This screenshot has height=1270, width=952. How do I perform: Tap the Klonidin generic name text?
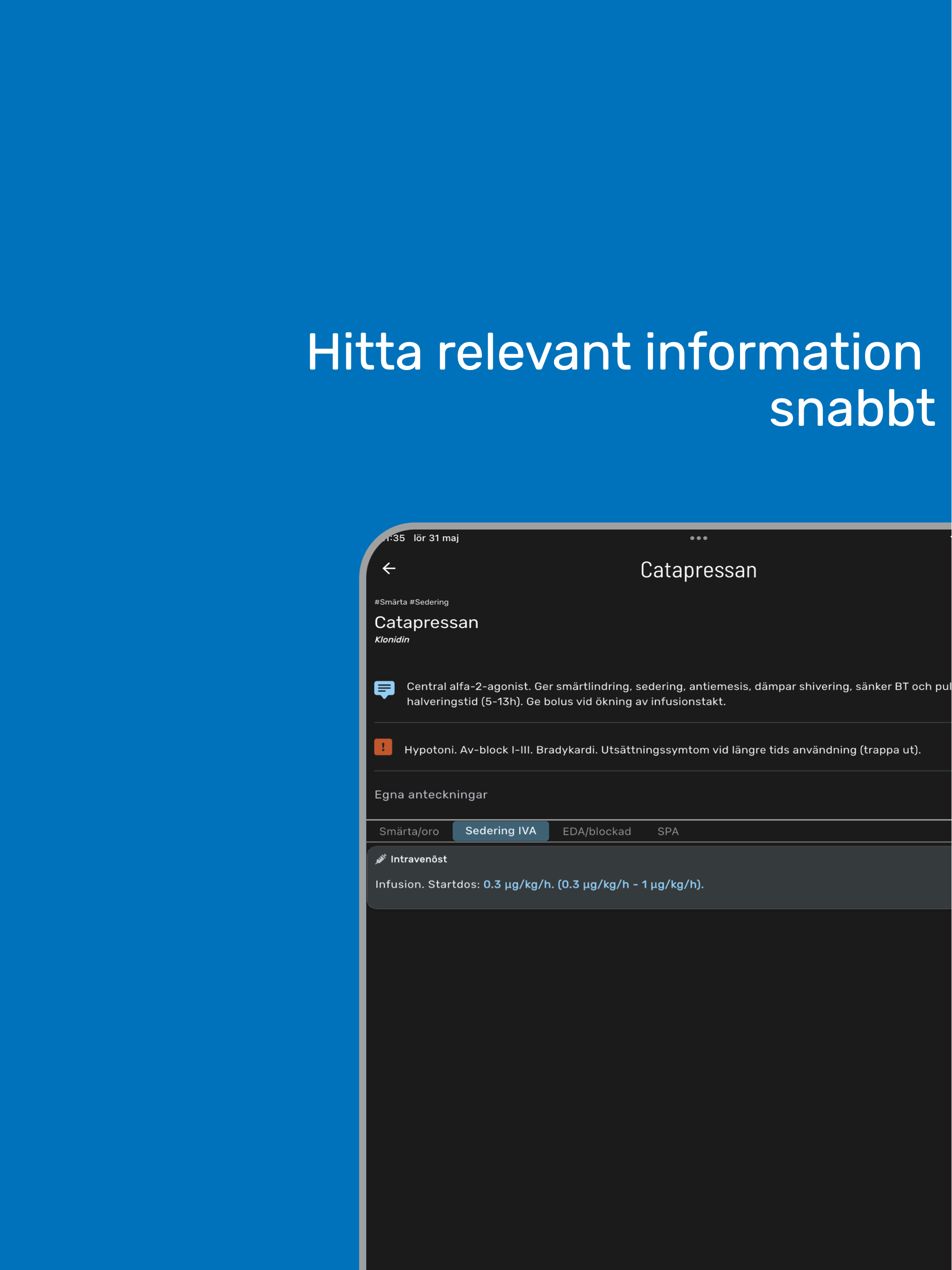click(391, 640)
